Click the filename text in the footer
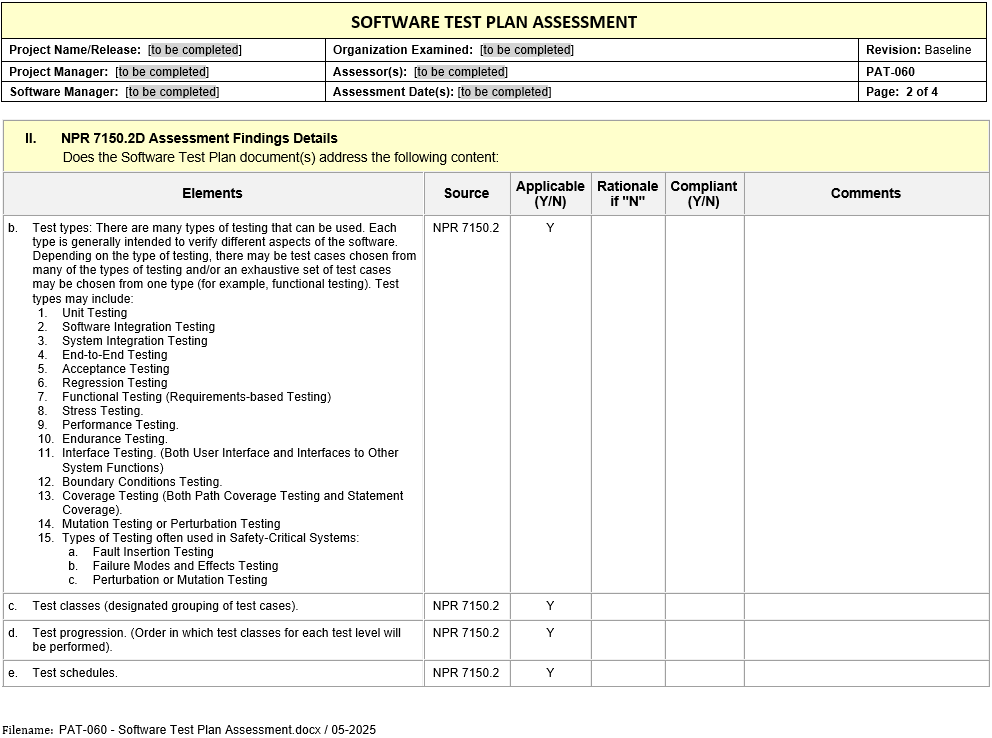This screenshot has width=992, height=738. pyautogui.click(x=189, y=730)
